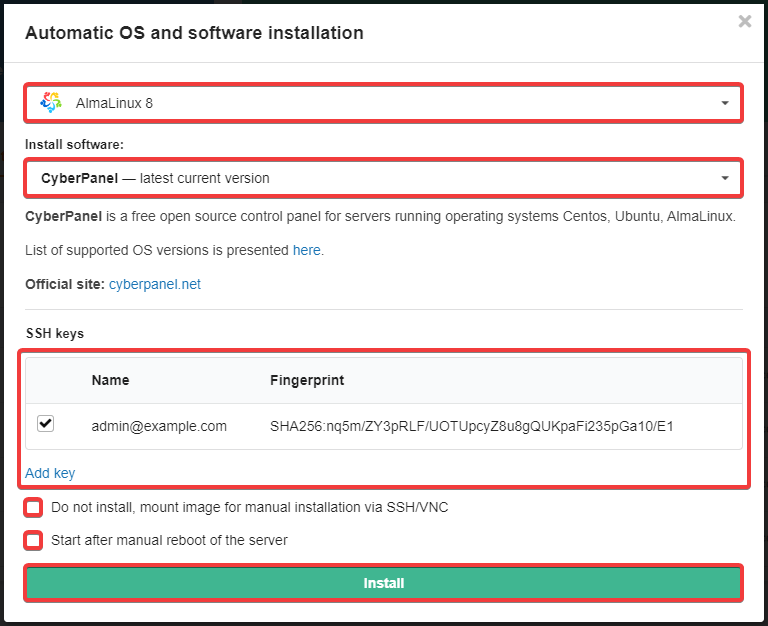
Task: Click the green Install button
Action: point(384,583)
